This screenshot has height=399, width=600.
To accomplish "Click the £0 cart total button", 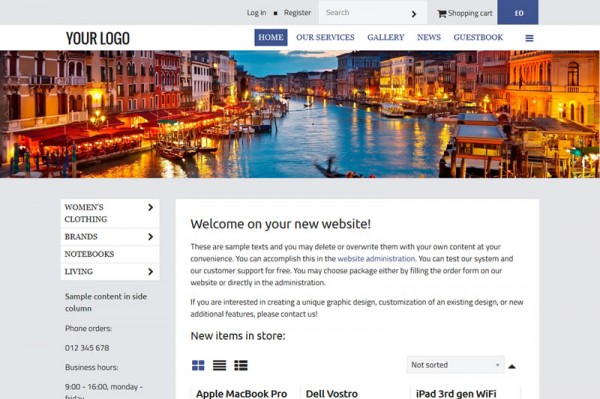I will [518, 13].
